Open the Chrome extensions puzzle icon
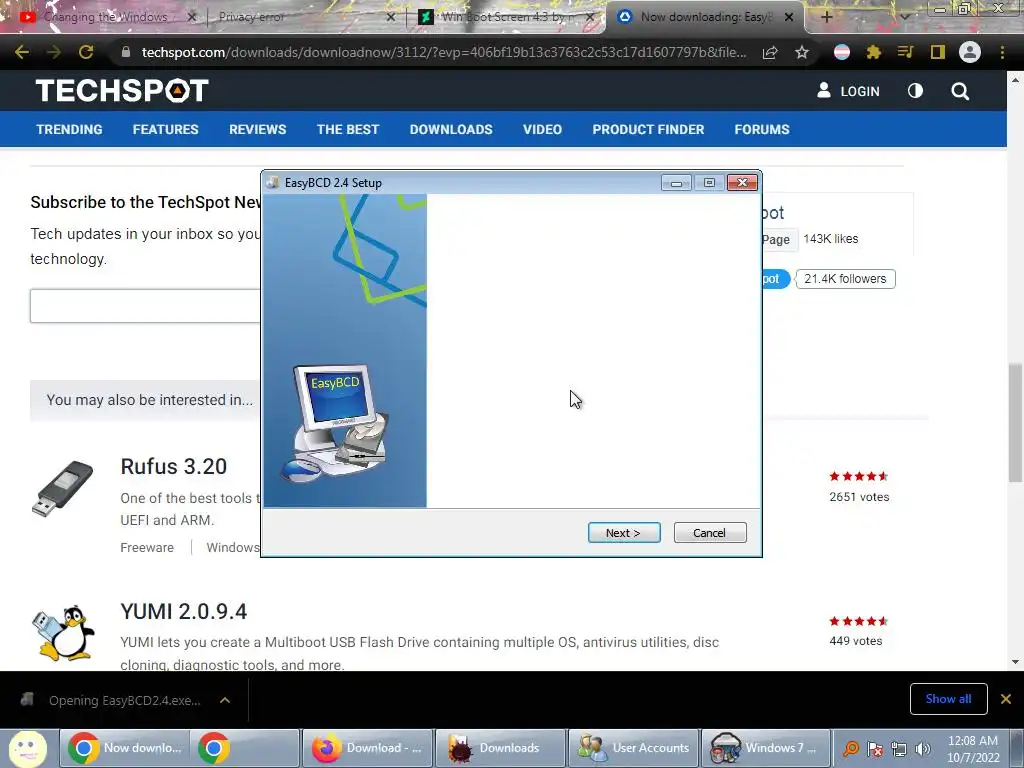1024x768 pixels. 873,52
